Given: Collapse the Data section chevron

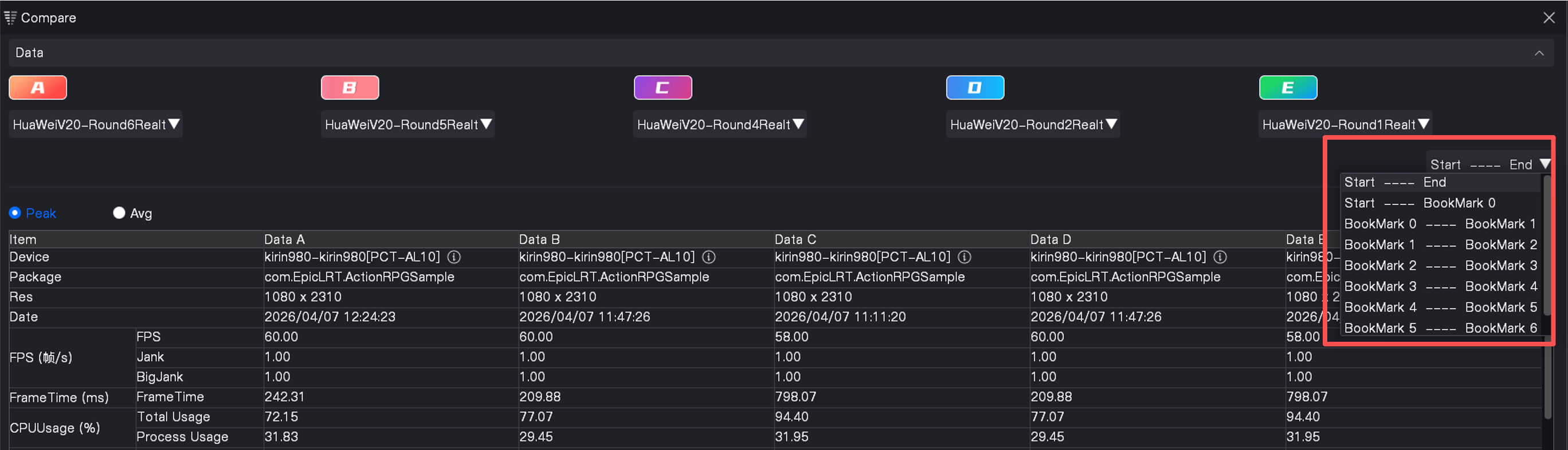Looking at the screenshot, I should 1539,53.
